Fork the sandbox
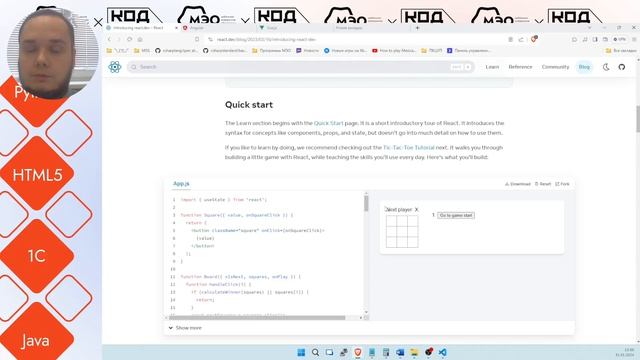Viewport: 640px width, 360px height. pos(562,184)
